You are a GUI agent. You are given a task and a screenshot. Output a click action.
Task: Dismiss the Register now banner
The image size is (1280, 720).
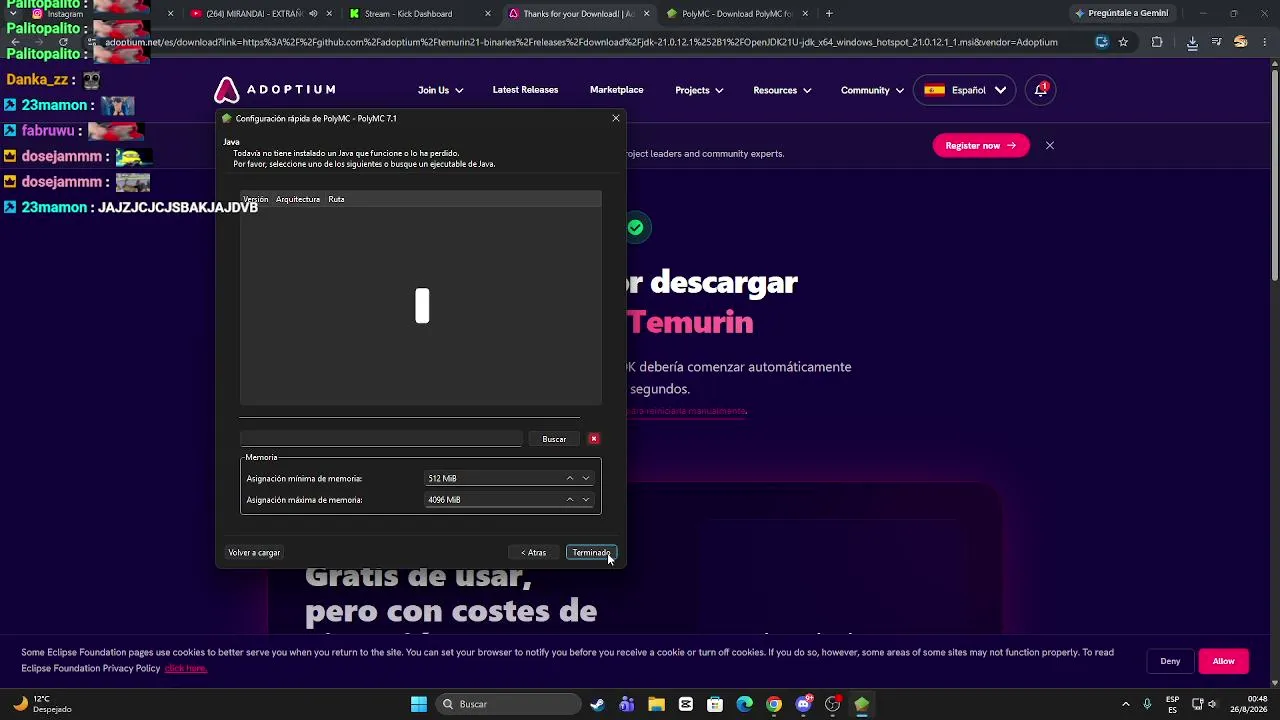tap(1050, 146)
